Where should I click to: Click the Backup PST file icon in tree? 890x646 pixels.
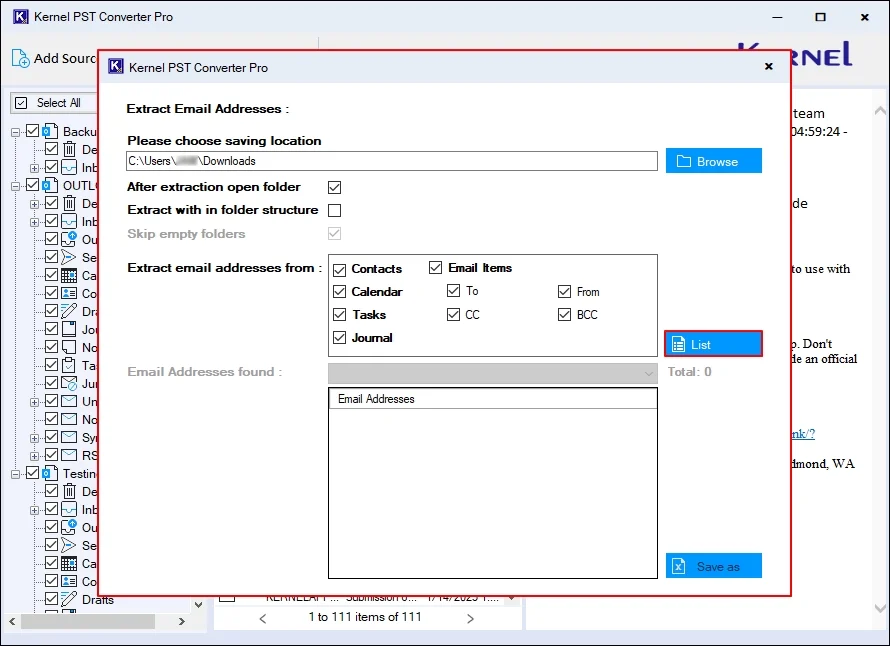(x=50, y=132)
